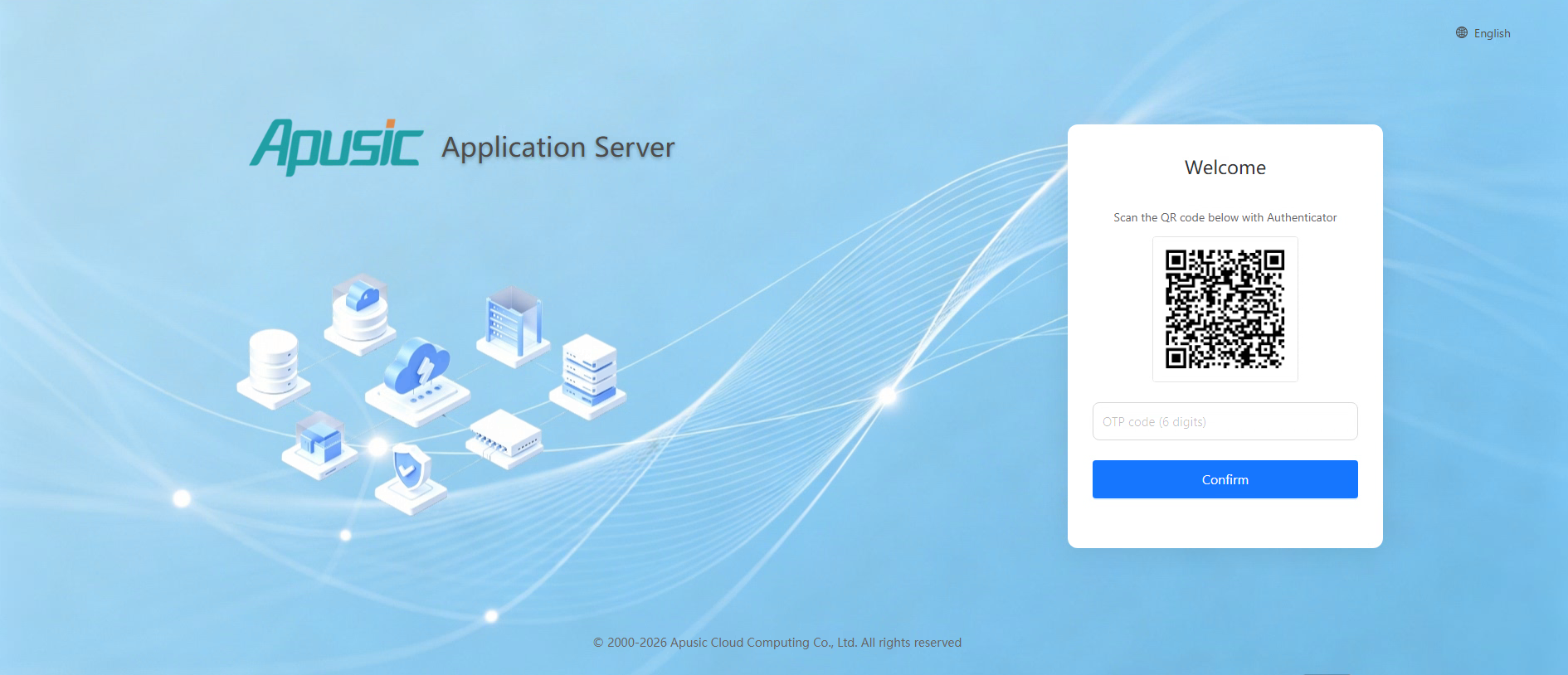Click the security shield checkmark icon
The image size is (1568, 675).
pos(410,478)
